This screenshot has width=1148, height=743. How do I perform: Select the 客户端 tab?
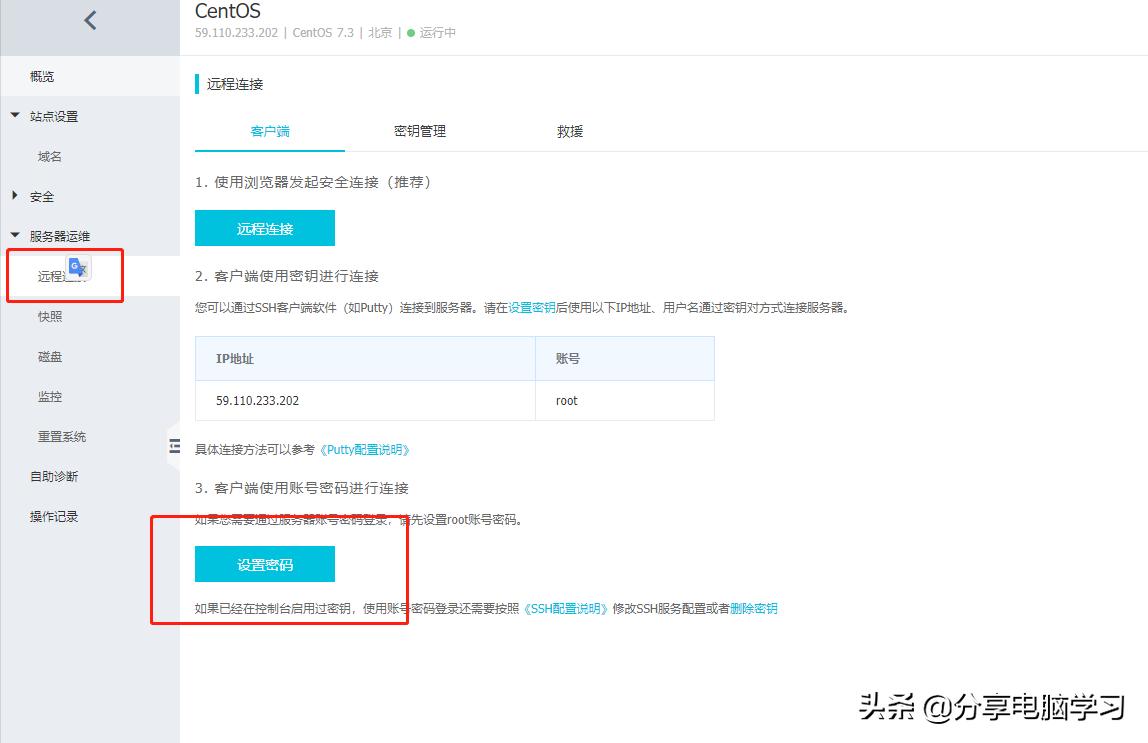[269, 130]
